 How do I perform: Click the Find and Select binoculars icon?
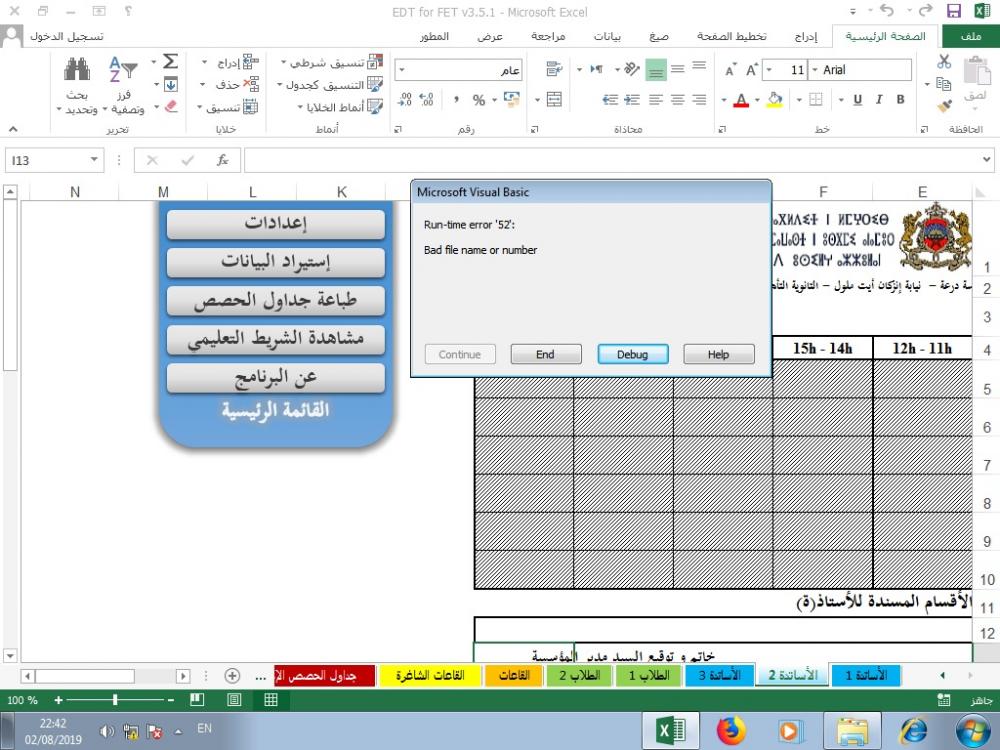77,69
